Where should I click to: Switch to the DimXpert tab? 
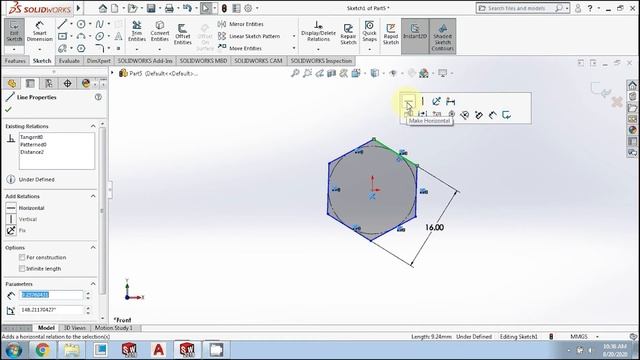tap(98, 61)
